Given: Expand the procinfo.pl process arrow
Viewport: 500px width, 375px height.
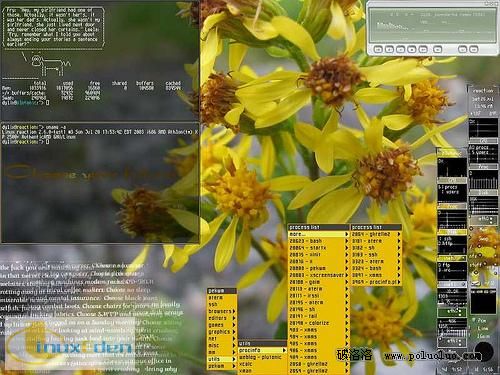Looking at the screenshot, I should click(399, 282).
